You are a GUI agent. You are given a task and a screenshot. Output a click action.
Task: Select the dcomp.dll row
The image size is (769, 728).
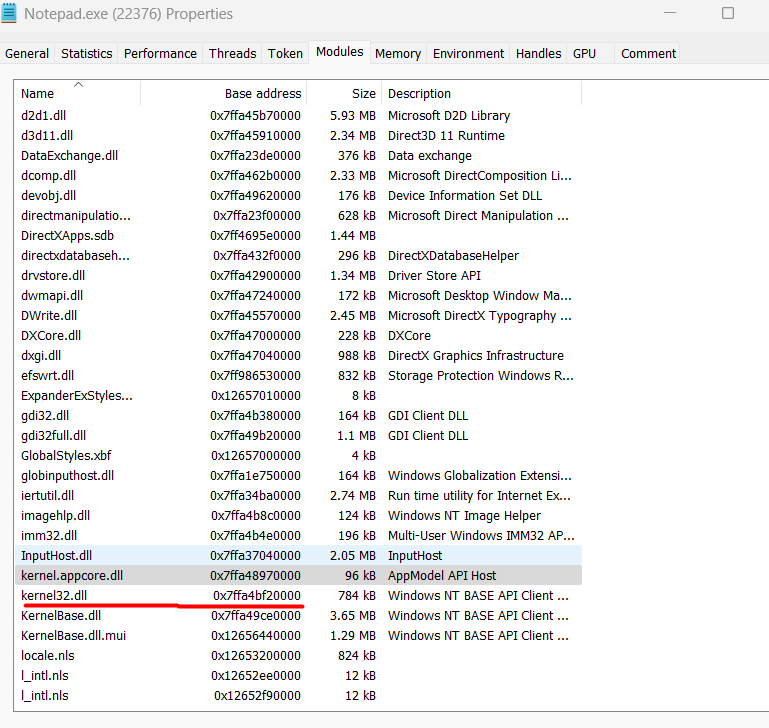pos(299,176)
